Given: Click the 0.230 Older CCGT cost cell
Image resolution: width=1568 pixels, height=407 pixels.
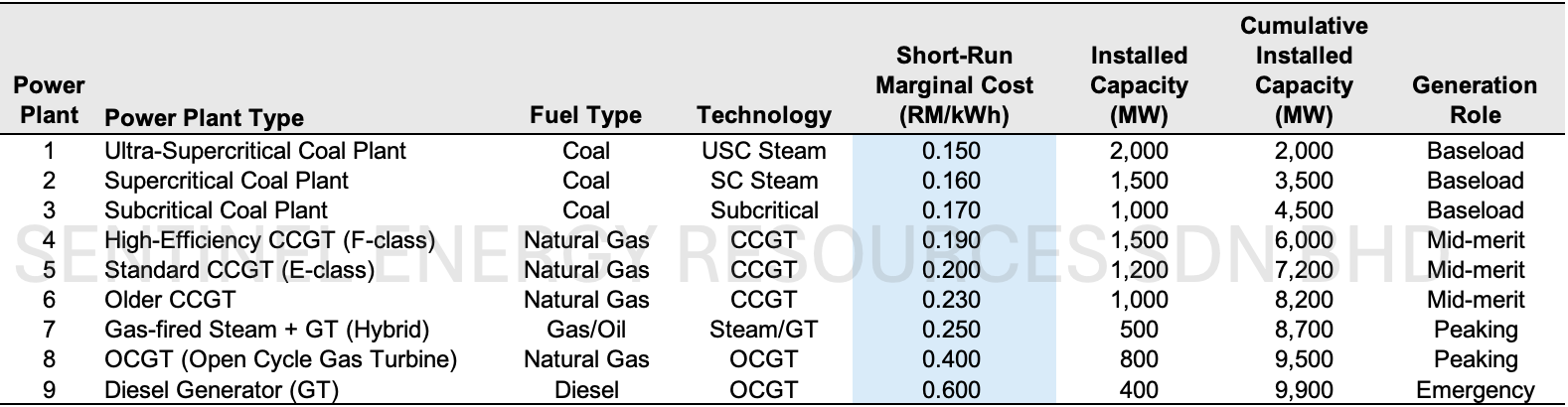Looking at the screenshot, I should tap(951, 301).
